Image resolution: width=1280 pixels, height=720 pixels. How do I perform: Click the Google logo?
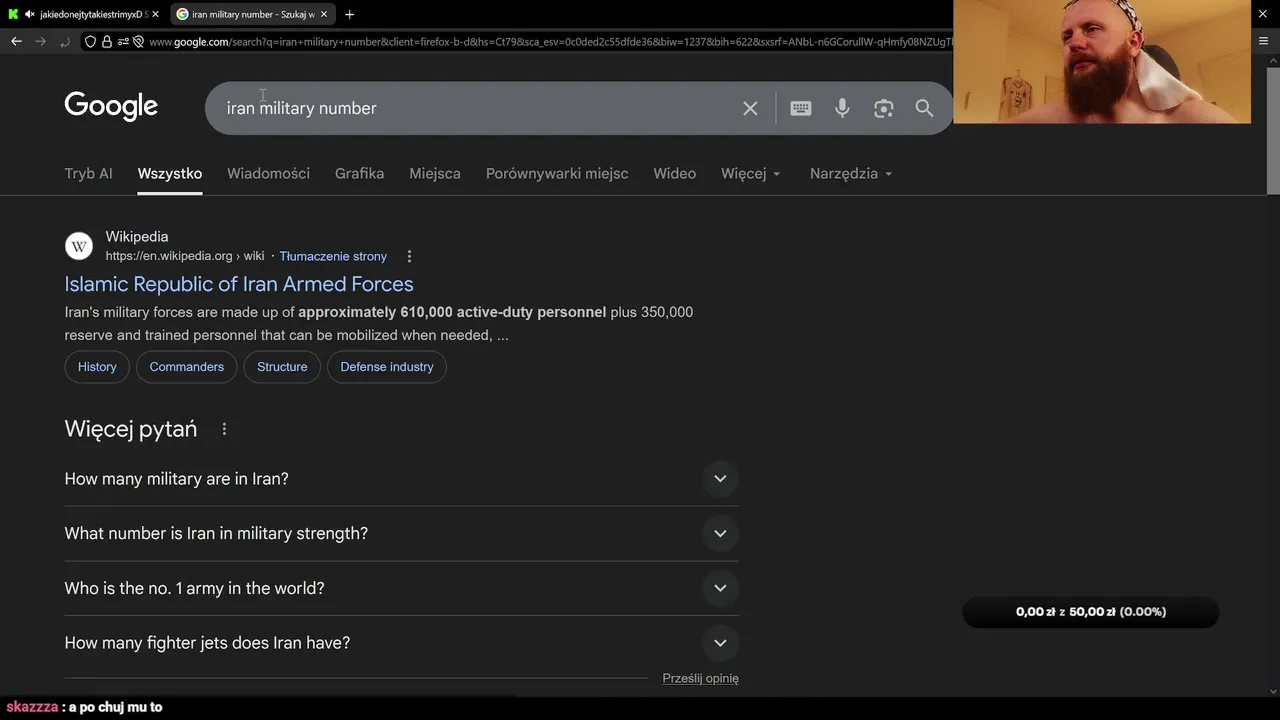click(x=111, y=106)
